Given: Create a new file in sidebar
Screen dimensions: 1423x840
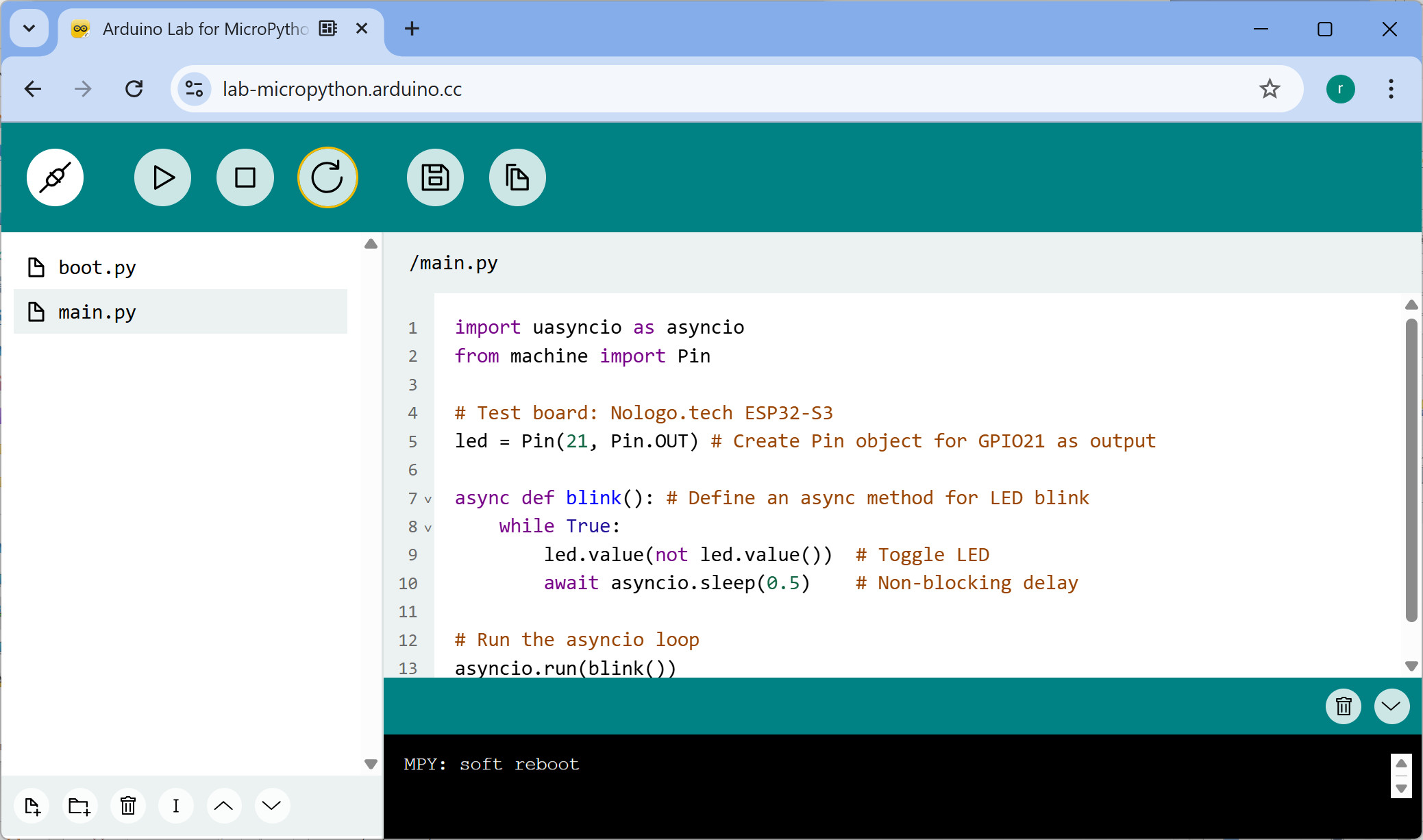Looking at the screenshot, I should pos(32,806).
